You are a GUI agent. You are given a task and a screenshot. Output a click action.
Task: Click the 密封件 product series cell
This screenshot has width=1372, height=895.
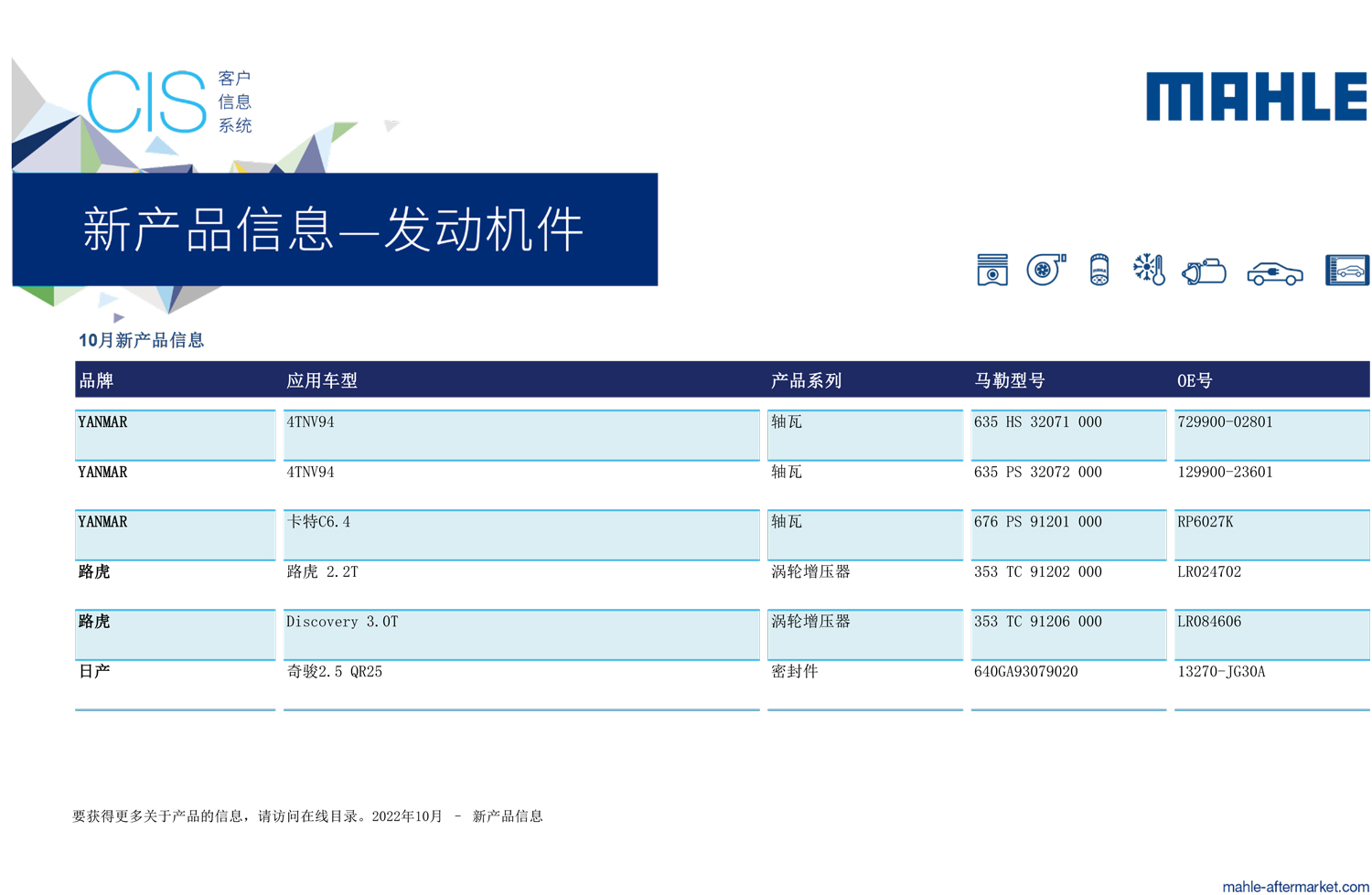[865, 685]
